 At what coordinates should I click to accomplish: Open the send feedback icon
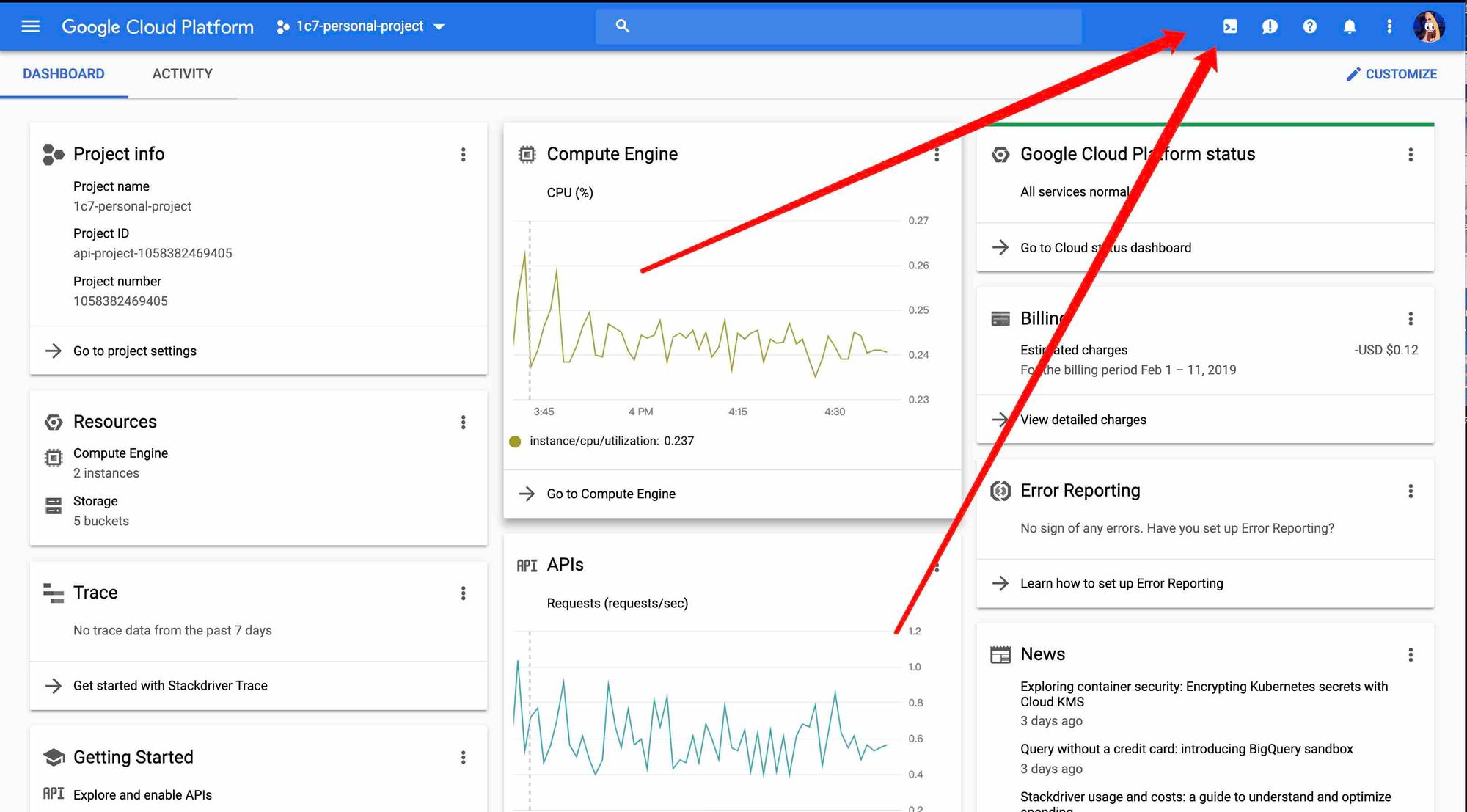(x=1270, y=26)
